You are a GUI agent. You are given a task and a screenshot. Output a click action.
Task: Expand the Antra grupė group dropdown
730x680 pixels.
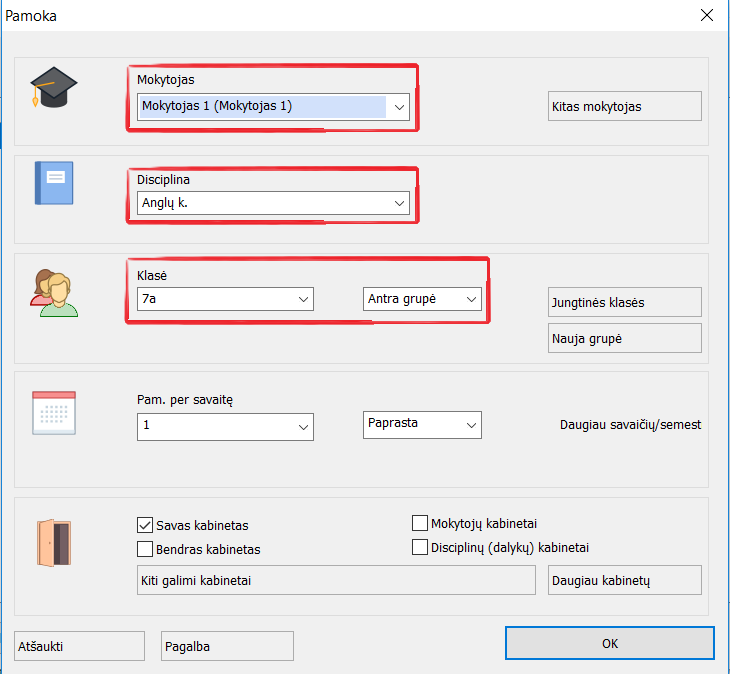coord(470,299)
